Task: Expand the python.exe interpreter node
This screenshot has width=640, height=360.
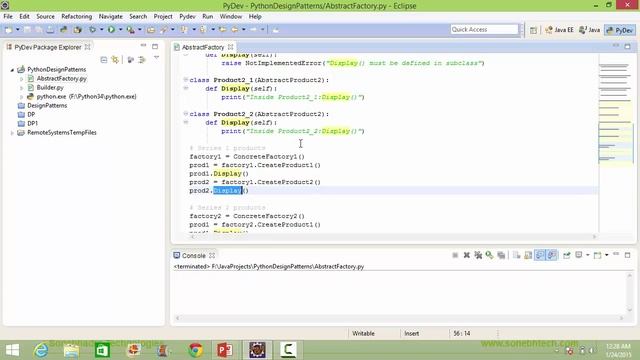Action: 21,97
